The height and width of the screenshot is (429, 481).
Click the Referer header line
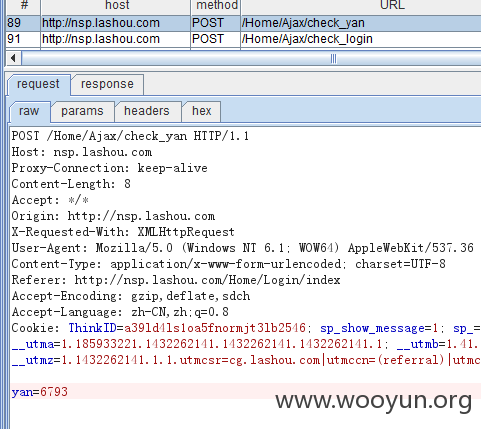point(176,280)
